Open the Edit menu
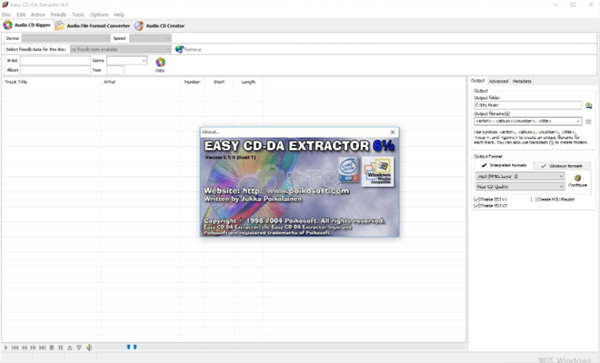This screenshot has width=600, height=363. 21,15
